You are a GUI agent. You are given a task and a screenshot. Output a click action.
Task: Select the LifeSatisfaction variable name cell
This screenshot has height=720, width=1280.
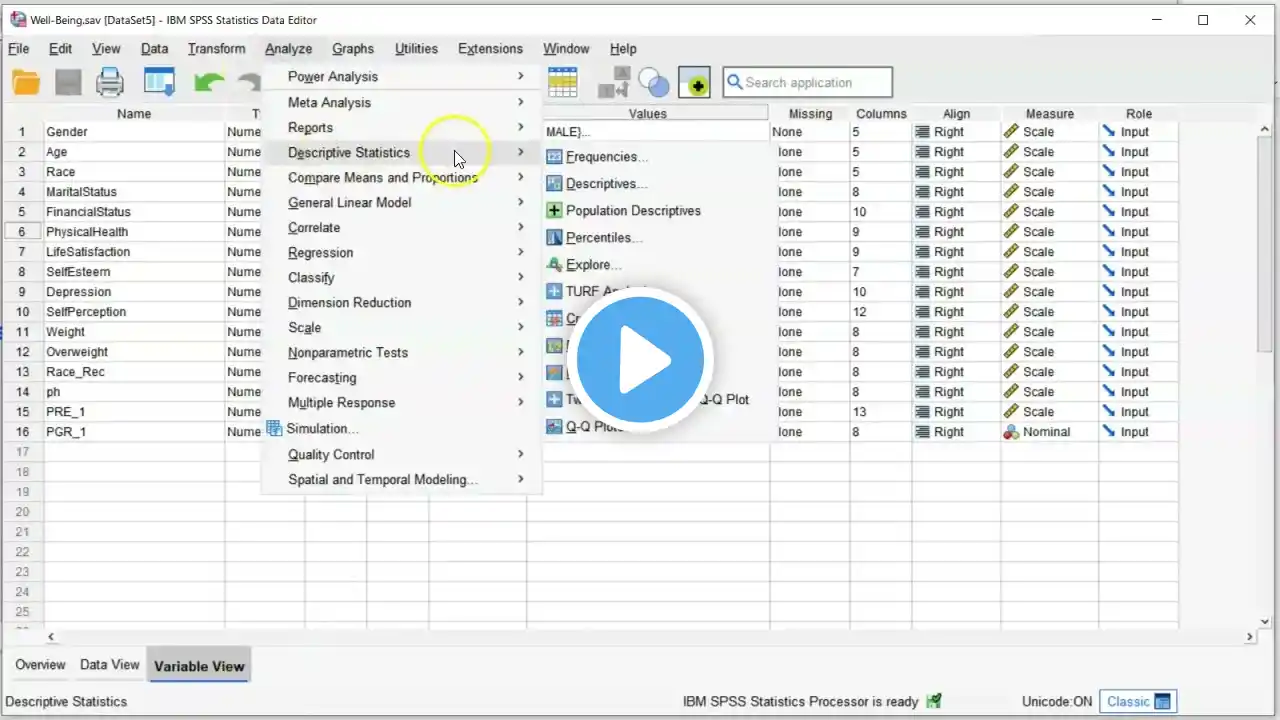coord(134,252)
